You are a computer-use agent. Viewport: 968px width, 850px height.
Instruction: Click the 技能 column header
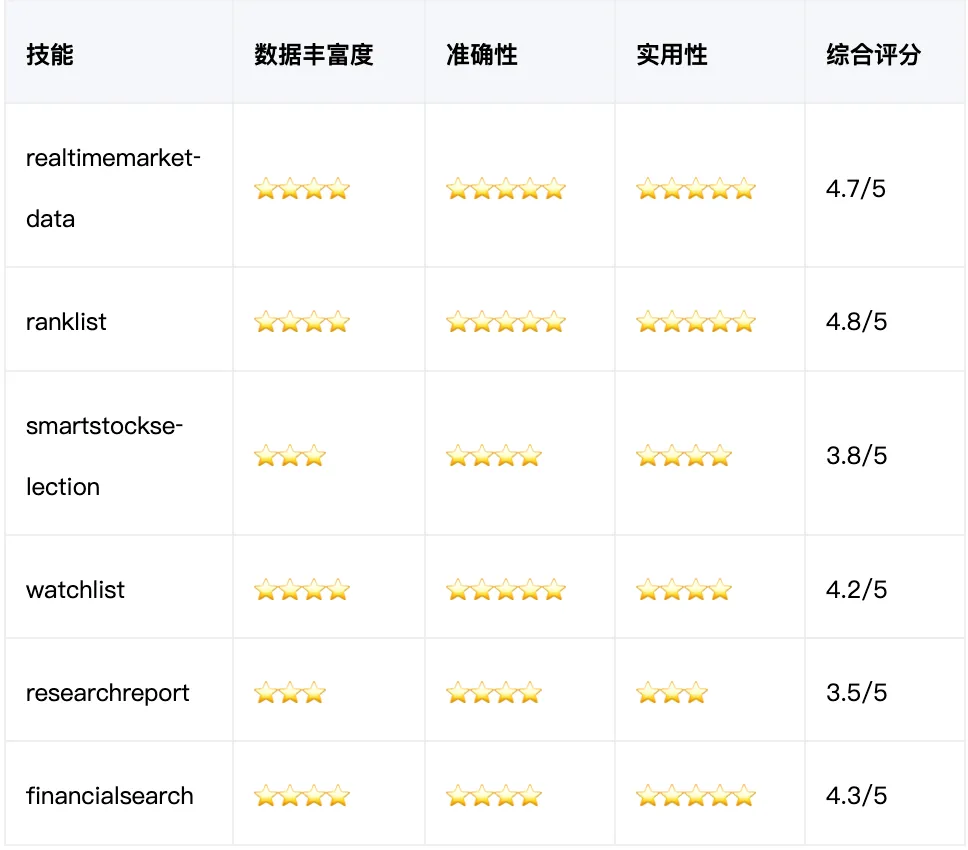click(50, 55)
